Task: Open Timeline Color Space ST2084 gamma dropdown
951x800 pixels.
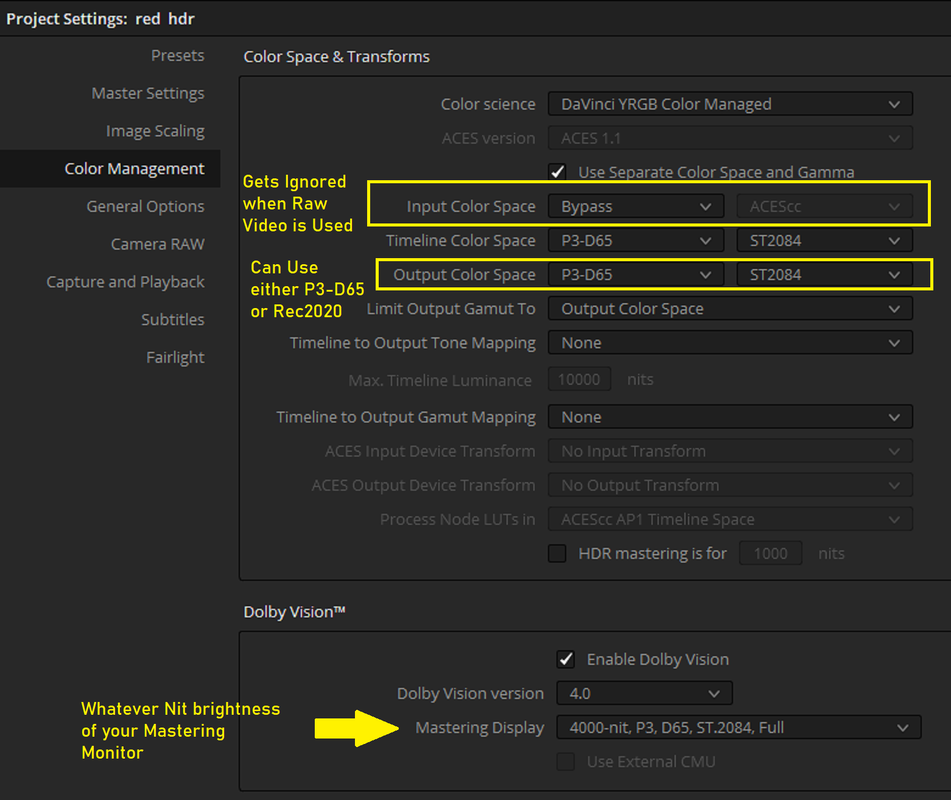Action: [x=825, y=241]
